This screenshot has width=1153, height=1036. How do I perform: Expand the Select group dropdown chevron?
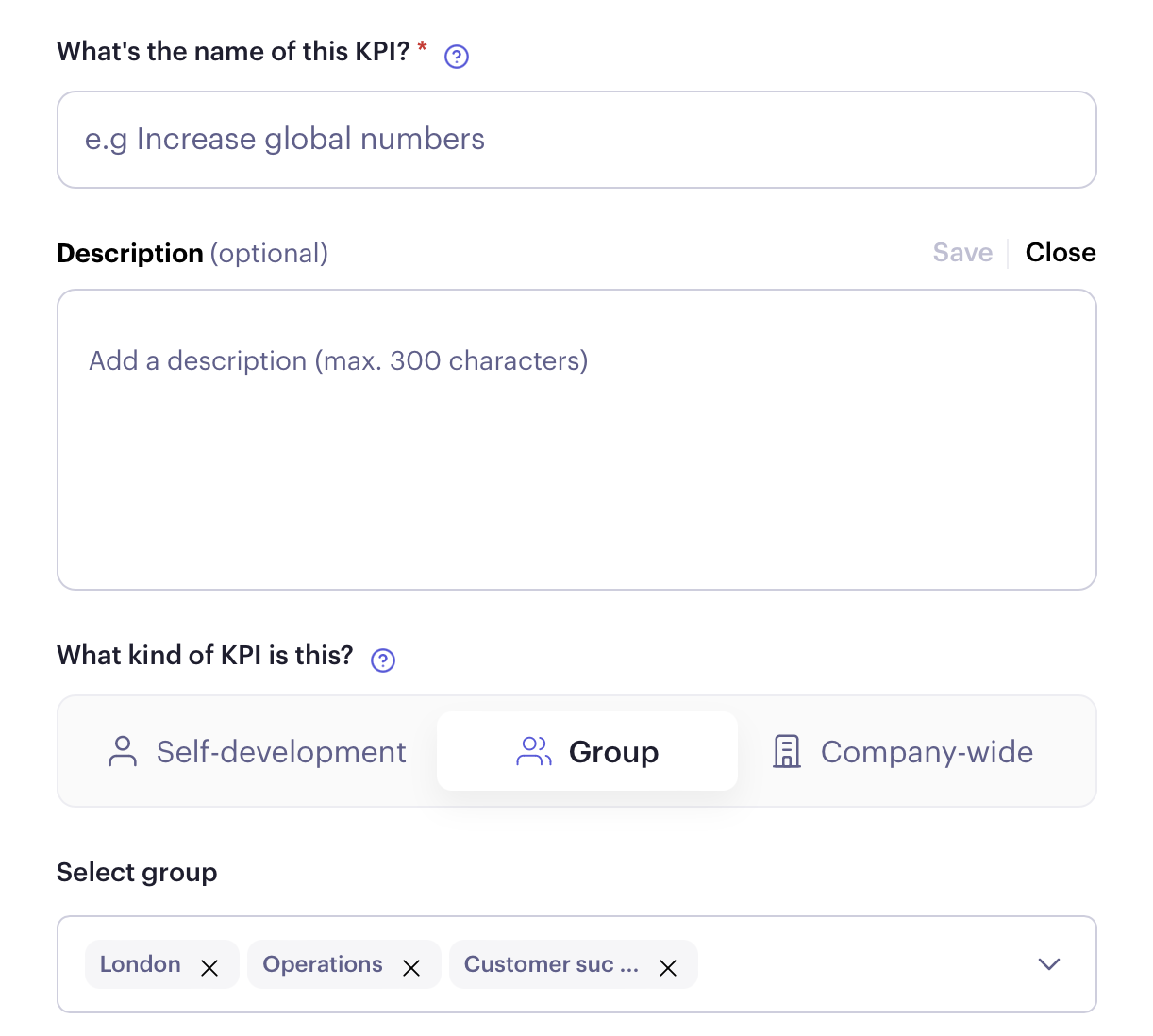click(x=1049, y=964)
